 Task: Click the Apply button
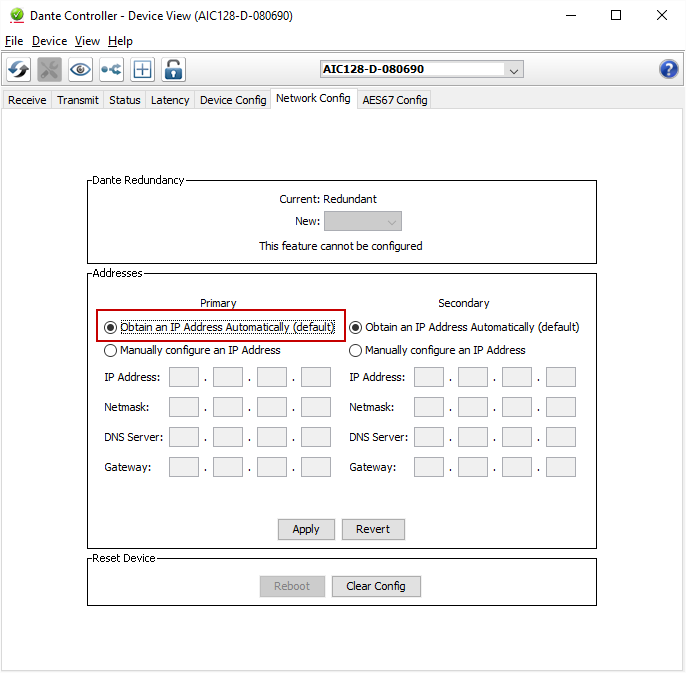coord(306,529)
